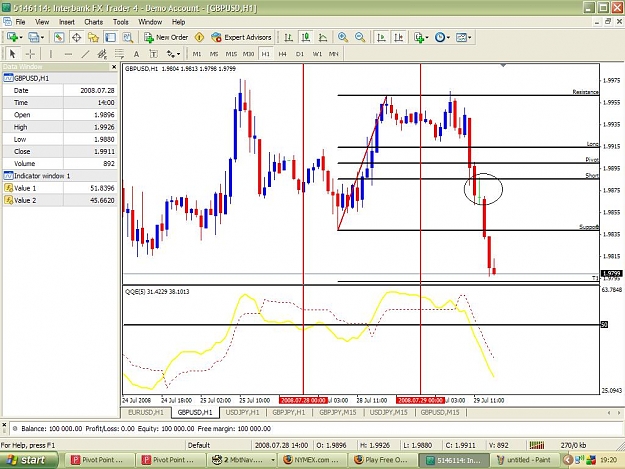625x469 pixels.
Task: Open the Profiles toolbar icon
Action: tap(33, 37)
